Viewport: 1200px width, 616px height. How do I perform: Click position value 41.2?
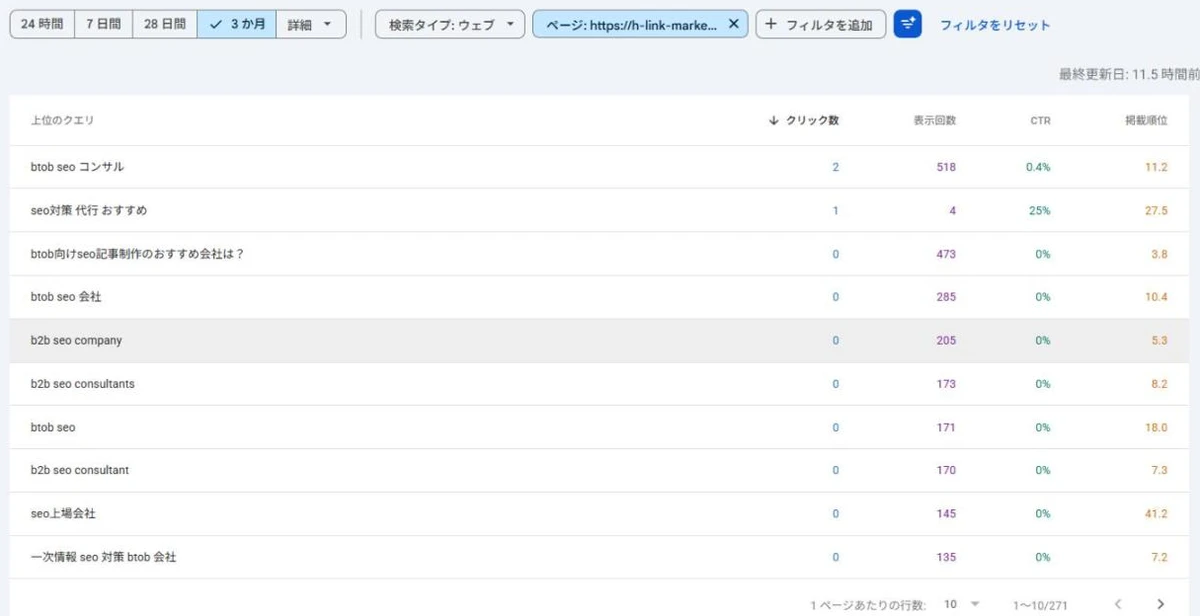coord(1156,514)
